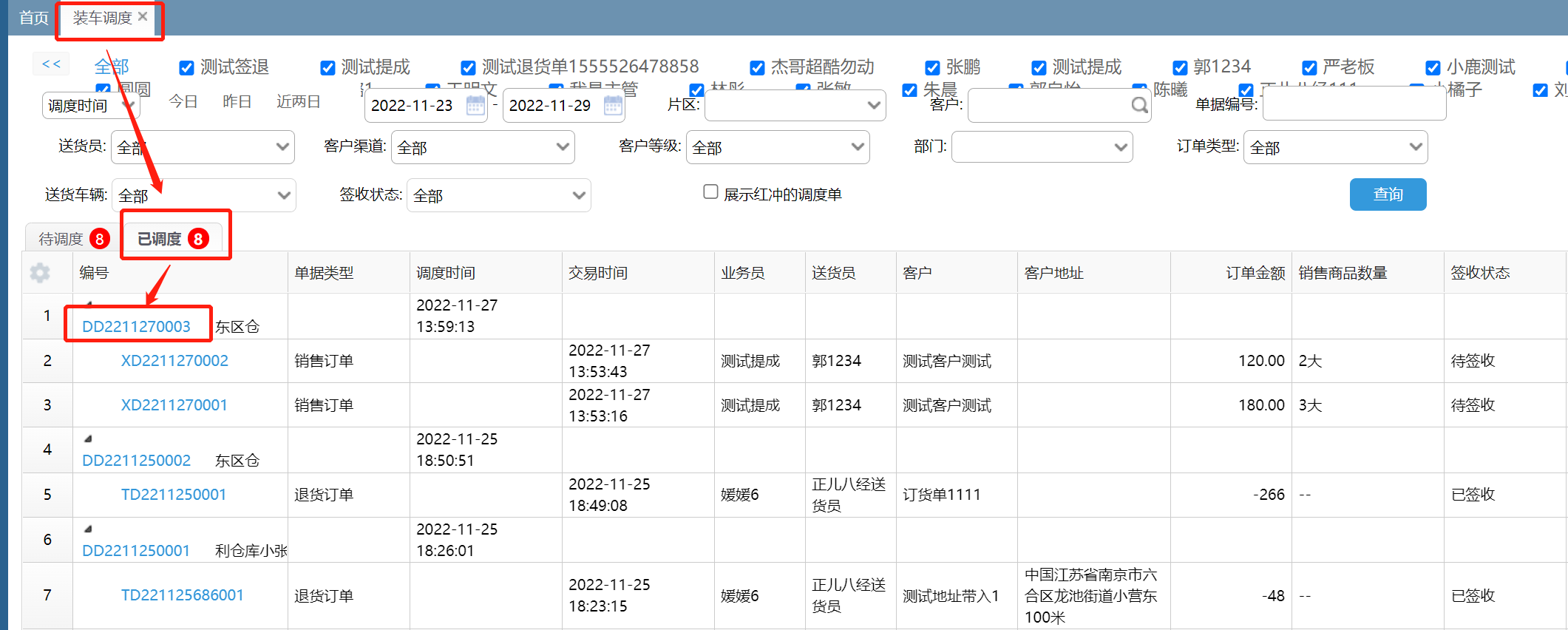The height and width of the screenshot is (630, 1568).
Task: Open dispatch order DD2211250002
Action: pyautogui.click(x=136, y=461)
